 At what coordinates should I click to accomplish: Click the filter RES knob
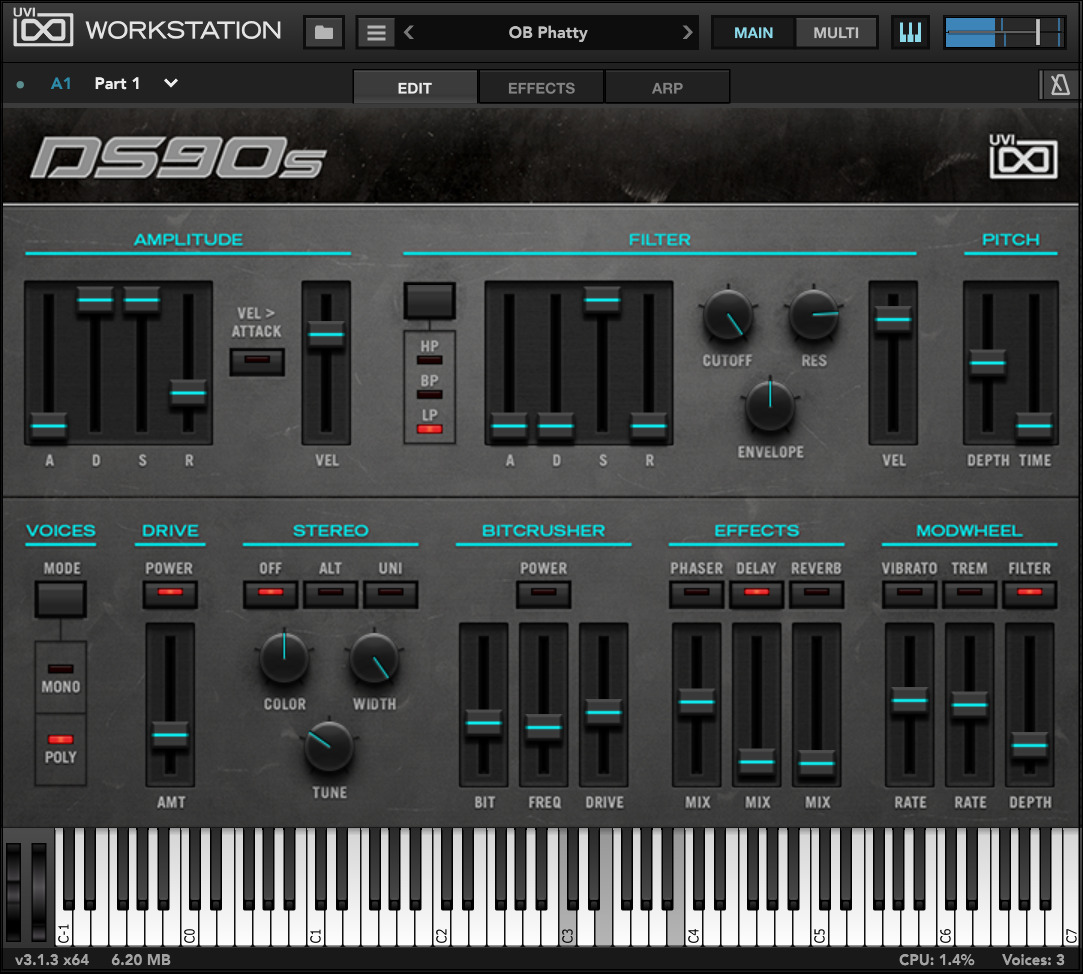tap(814, 315)
